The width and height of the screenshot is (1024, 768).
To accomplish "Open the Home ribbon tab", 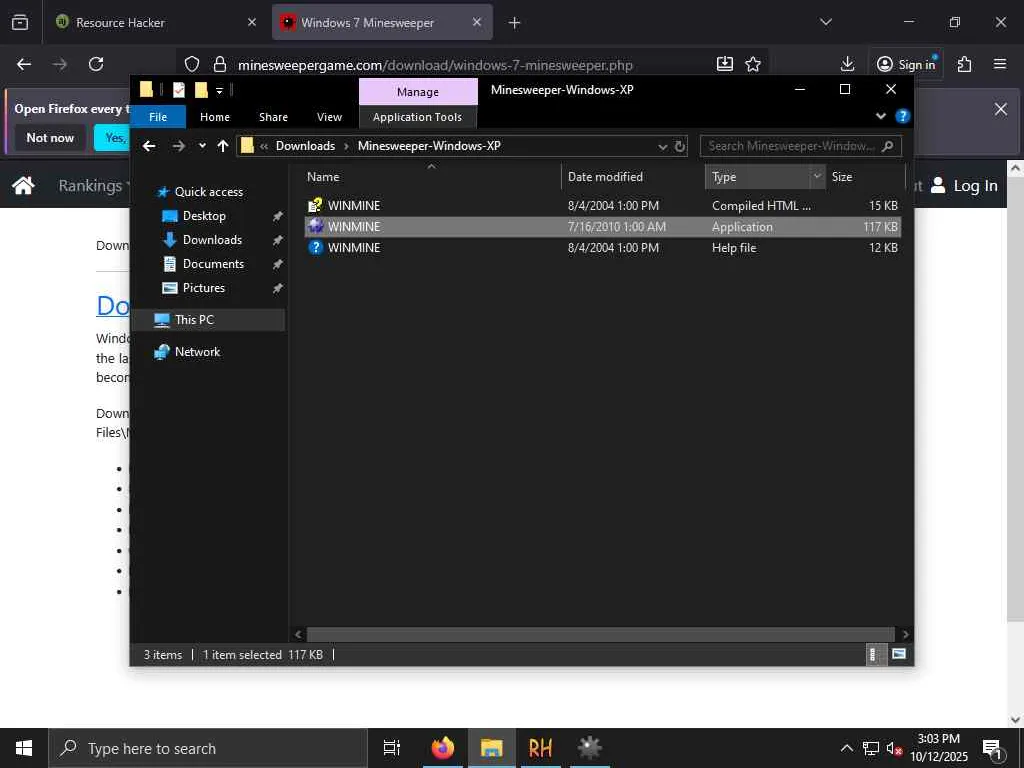I will point(215,117).
